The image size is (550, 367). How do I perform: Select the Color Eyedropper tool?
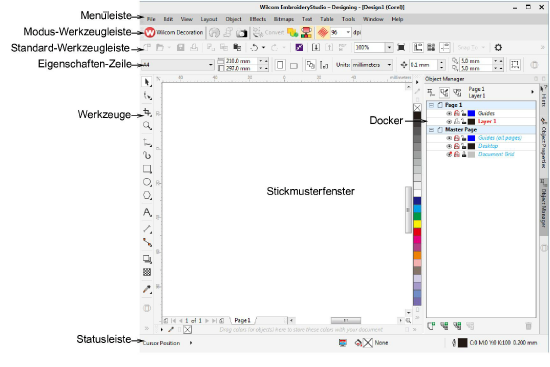coord(147,289)
